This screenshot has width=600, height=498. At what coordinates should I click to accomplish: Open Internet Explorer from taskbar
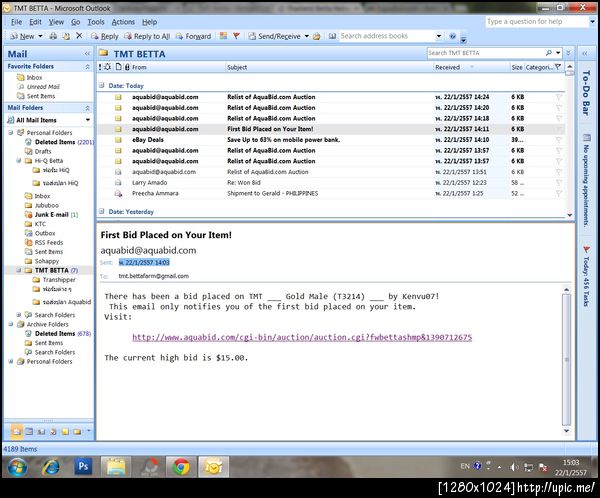(x=51, y=467)
